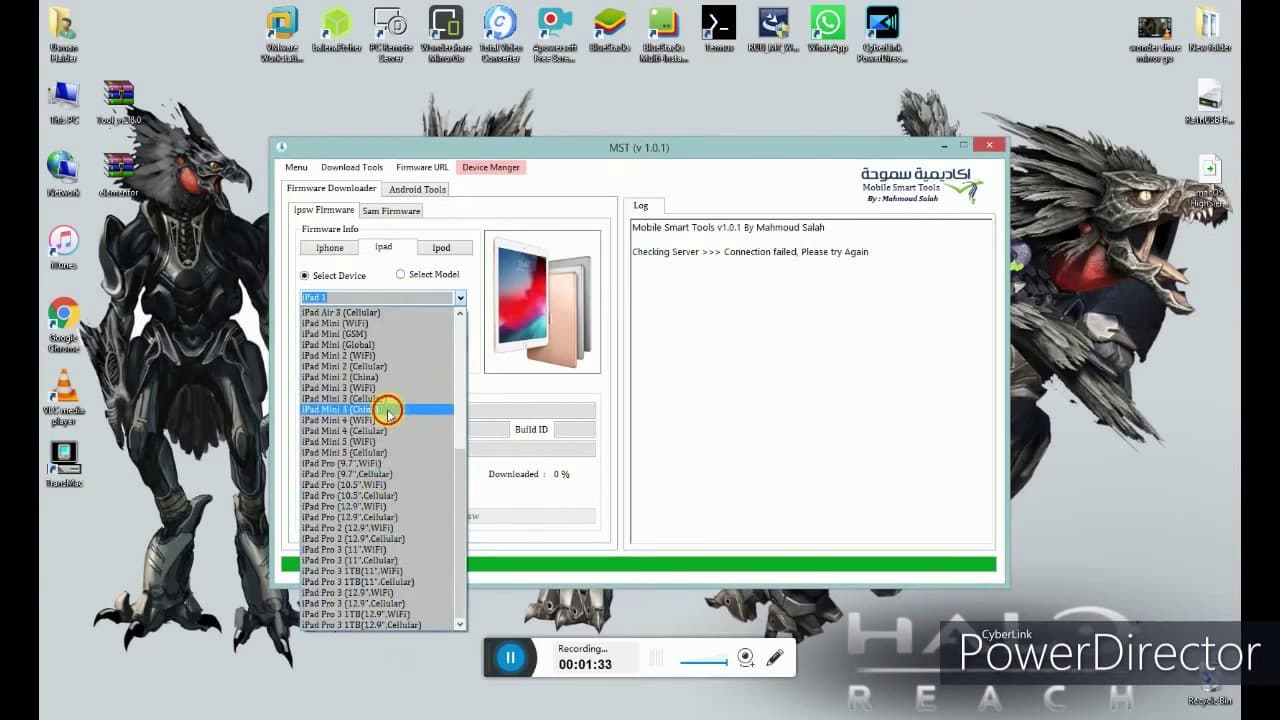Image resolution: width=1280 pixels, height=720 pixels.
Task: Select iPad Mini 2 (China) list entry
Action: click(377, 377)
